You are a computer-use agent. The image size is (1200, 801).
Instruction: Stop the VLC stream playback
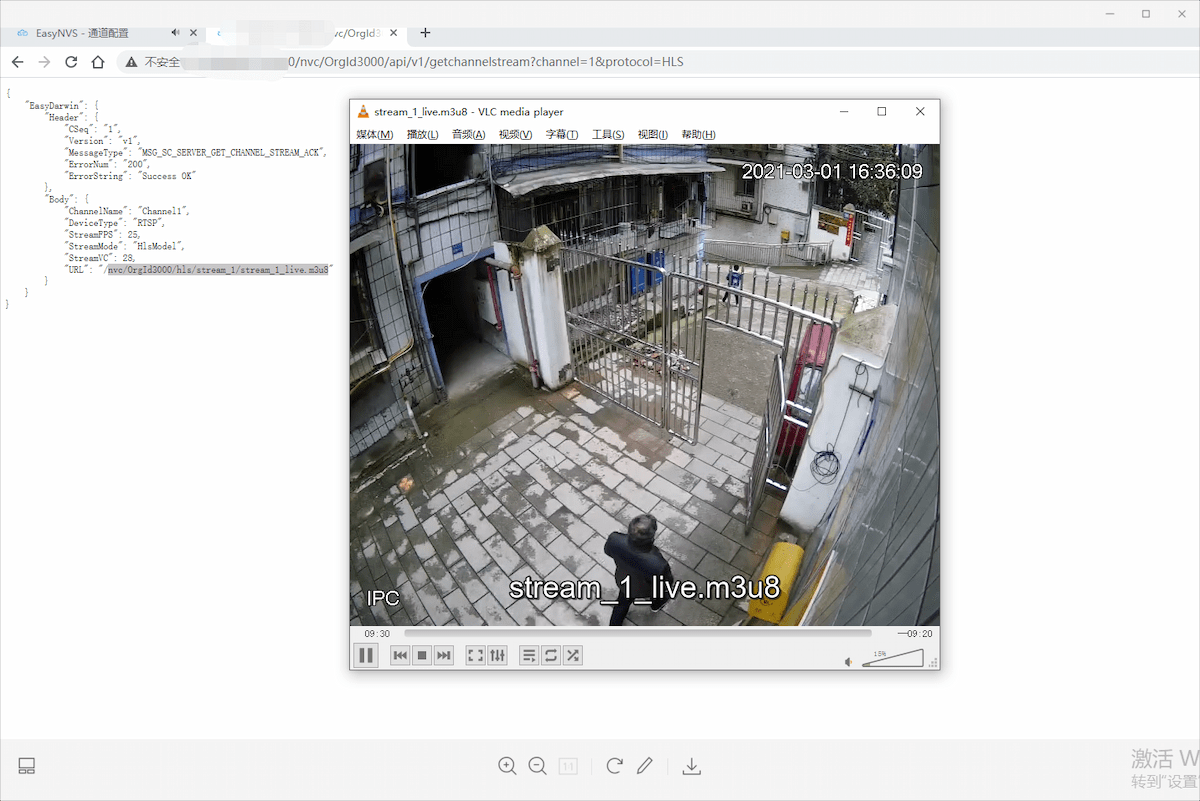click(422, 656)
